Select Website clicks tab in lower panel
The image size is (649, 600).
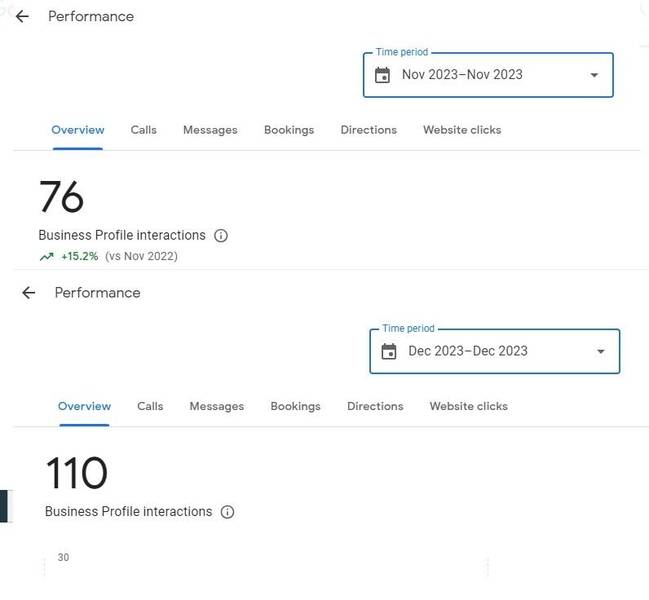coord(469,406)
